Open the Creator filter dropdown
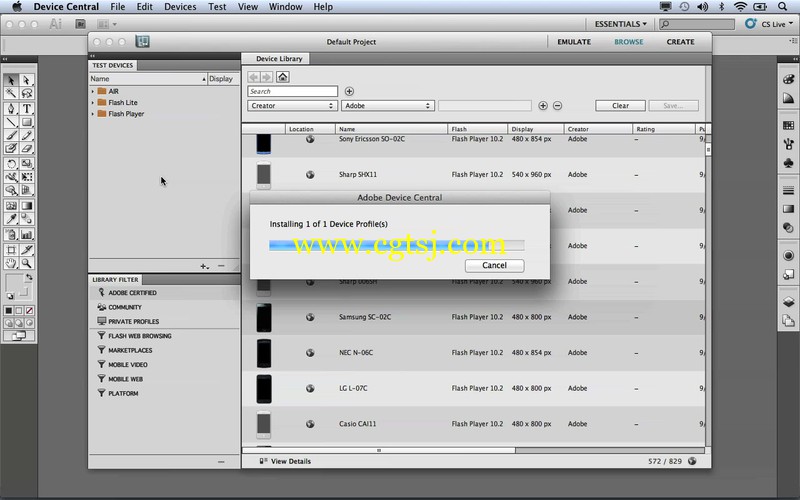800x500 pixels. click(x=291, y=106)
